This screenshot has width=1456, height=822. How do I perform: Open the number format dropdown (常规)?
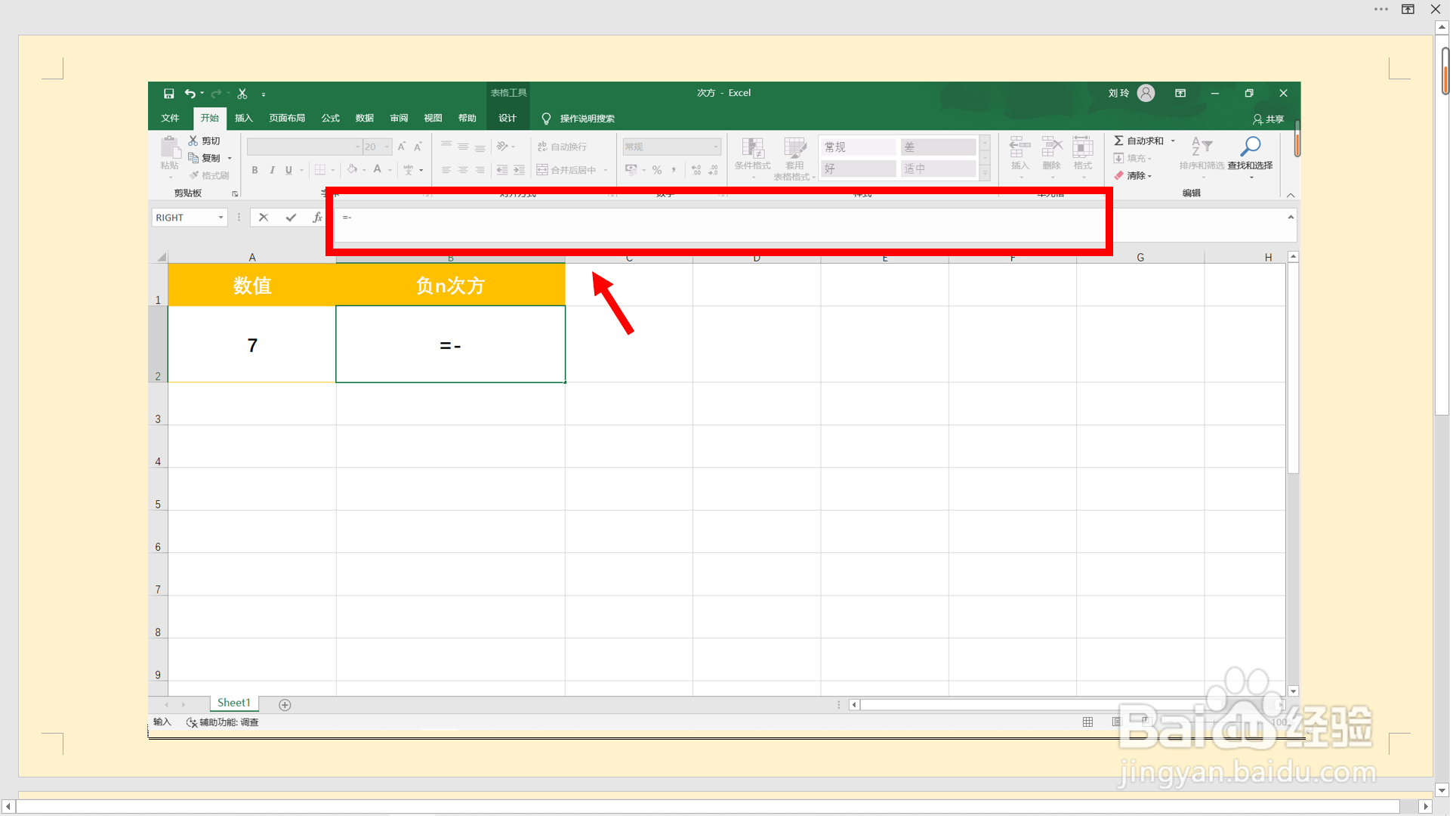point(715,147)
